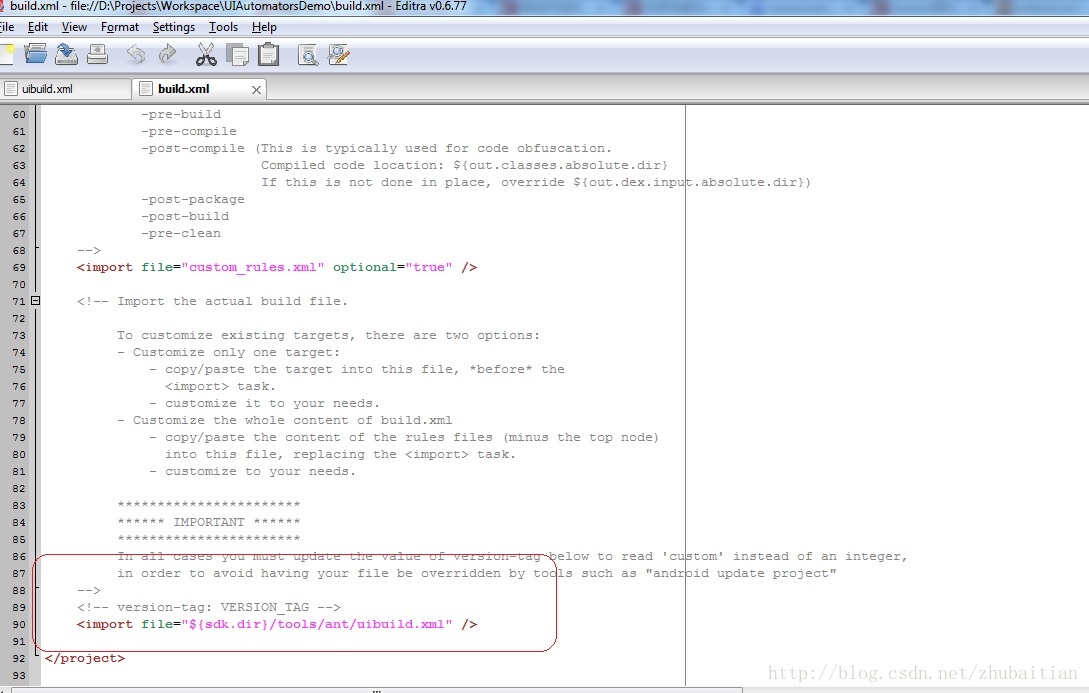The image size is (1089, 693).
Task: Switch to the uibuild.xml tab
Action: (65, 89)
